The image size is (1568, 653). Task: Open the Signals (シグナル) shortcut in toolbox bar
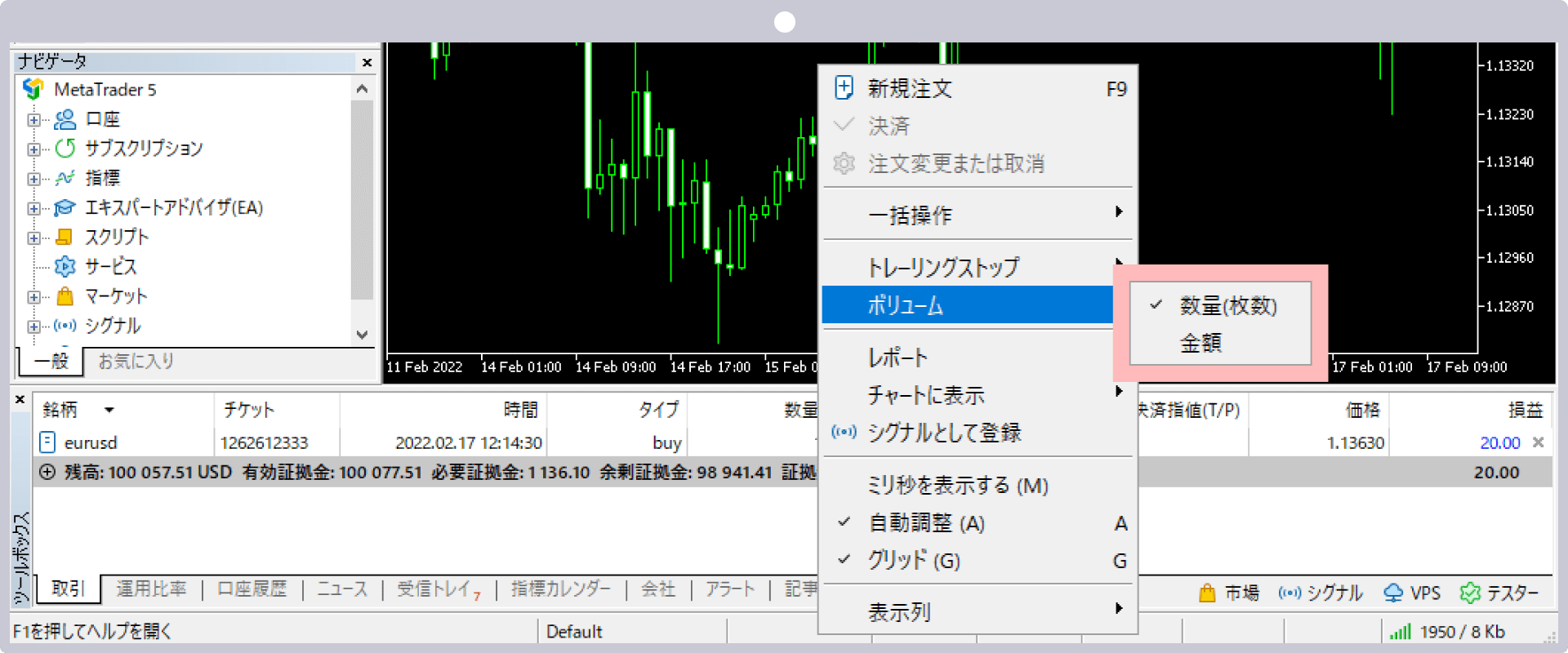coord(1321,593)
